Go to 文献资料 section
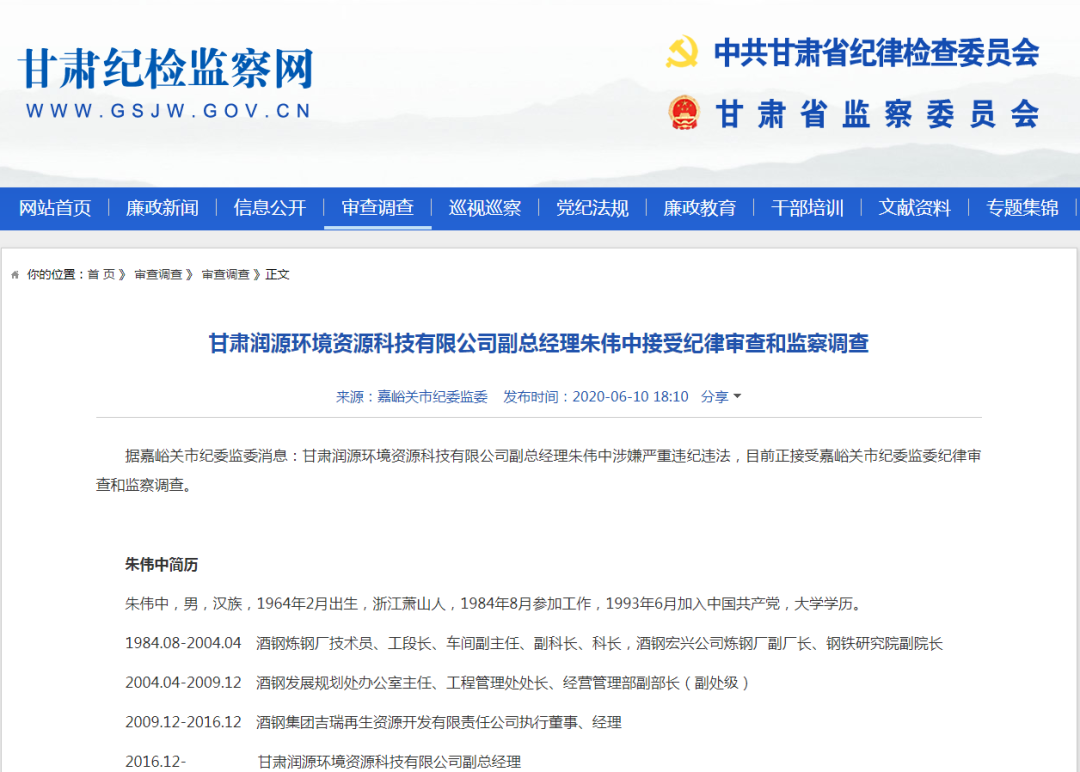This screenshot has height=772, width=1080. click(915, 208)
